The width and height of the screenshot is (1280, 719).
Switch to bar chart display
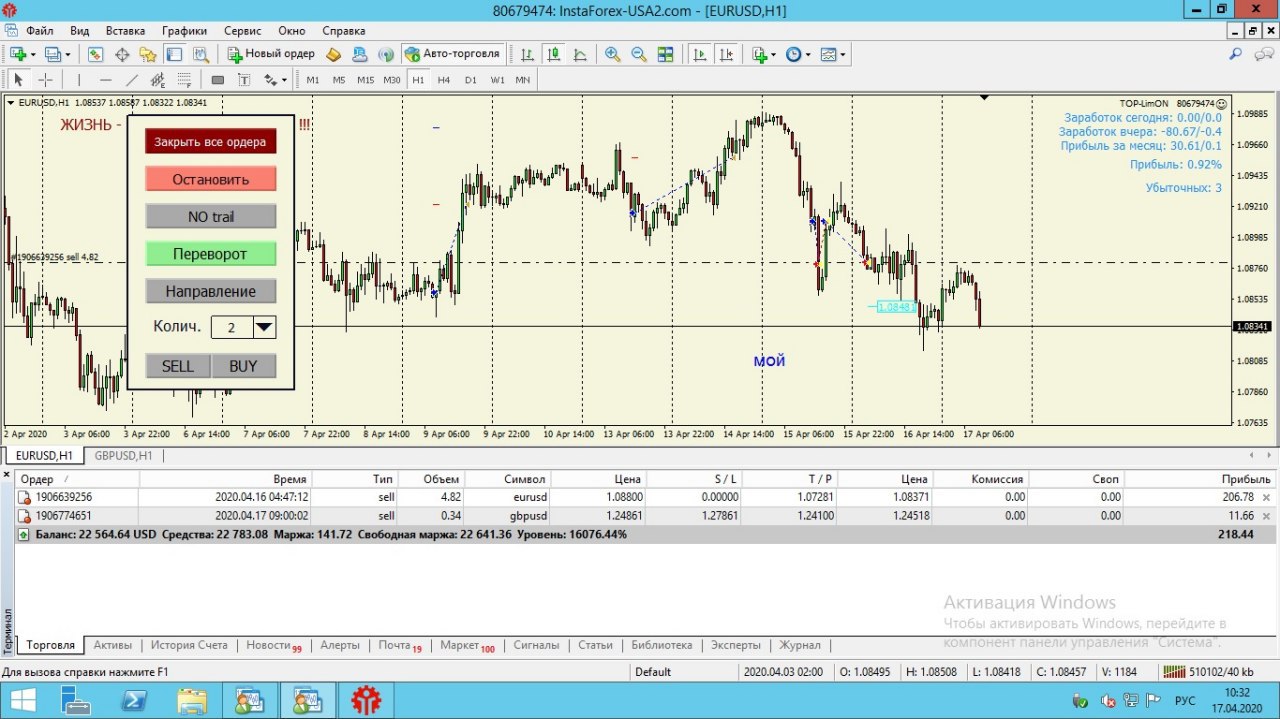pyautogui.click(x=527, y=54)
